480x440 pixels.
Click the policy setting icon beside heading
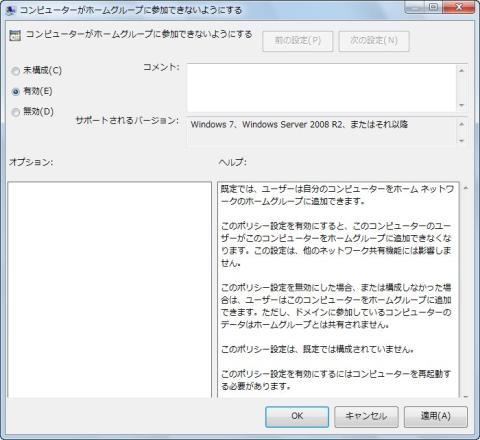click(x=15, y=35)
